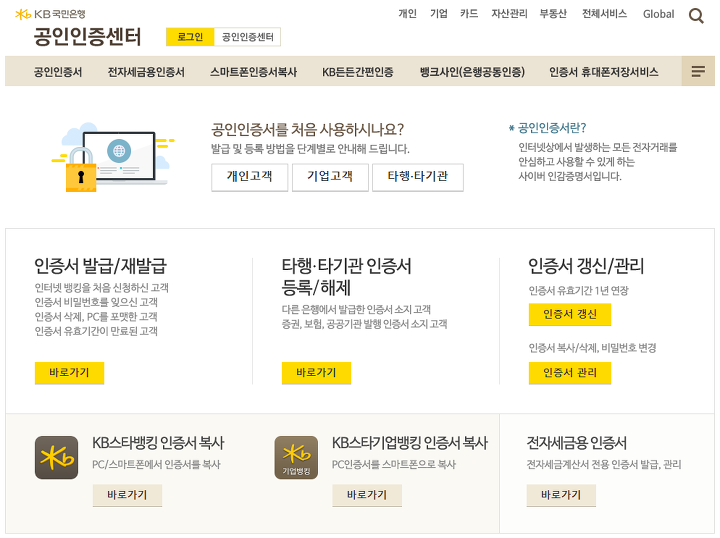Click the KB스타뱅킹 app icon

(56, 458)
